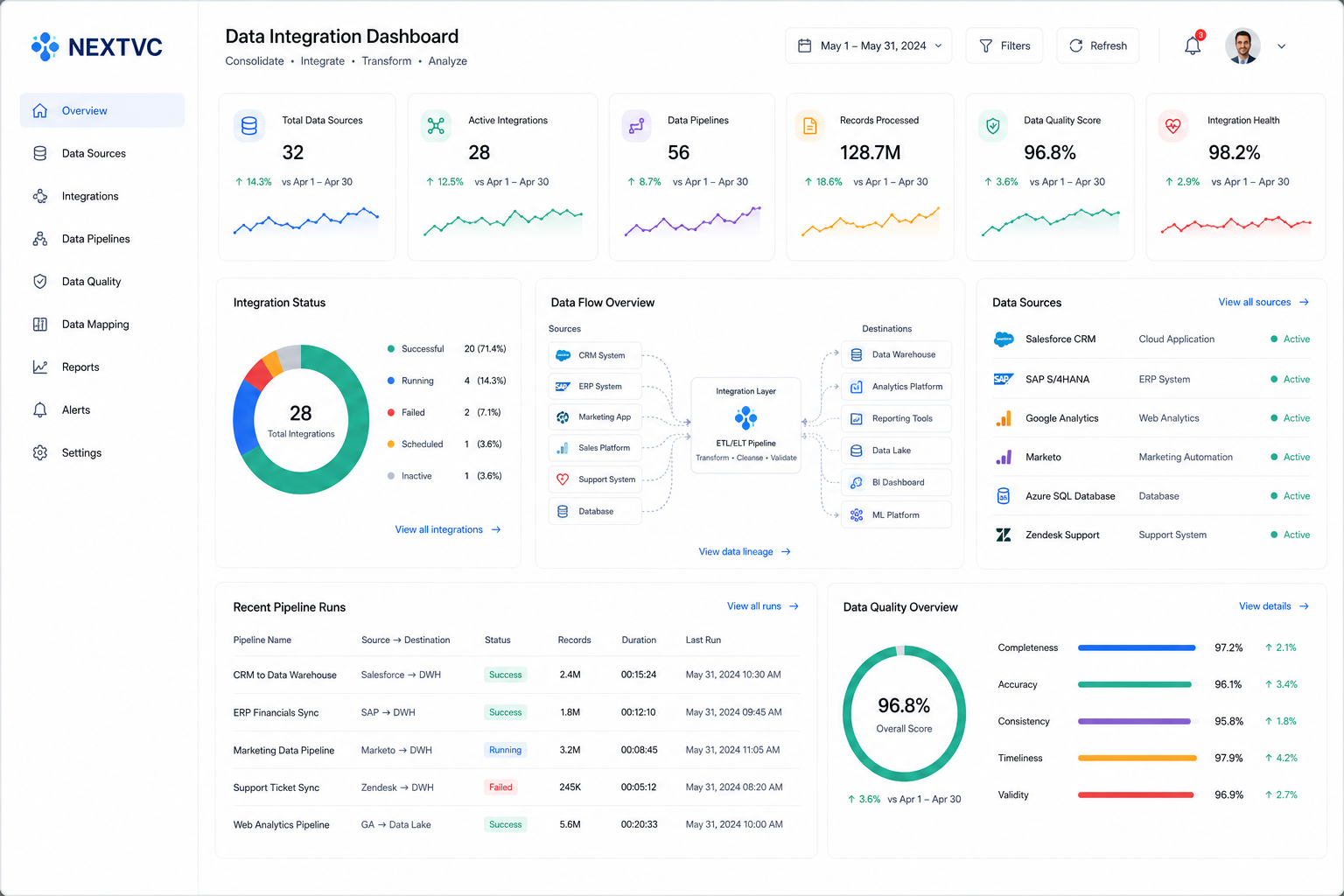
Task: Select the CRM System source node icon
Action: click(563, 355)
